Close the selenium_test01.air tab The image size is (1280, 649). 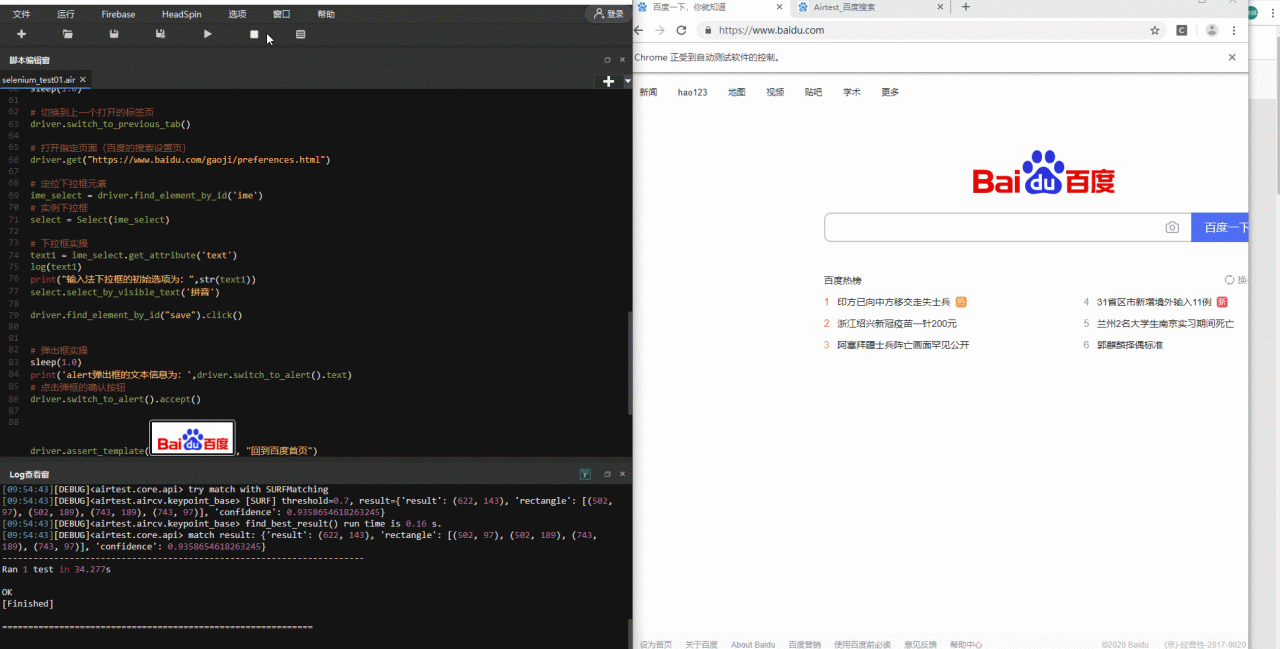84,79
